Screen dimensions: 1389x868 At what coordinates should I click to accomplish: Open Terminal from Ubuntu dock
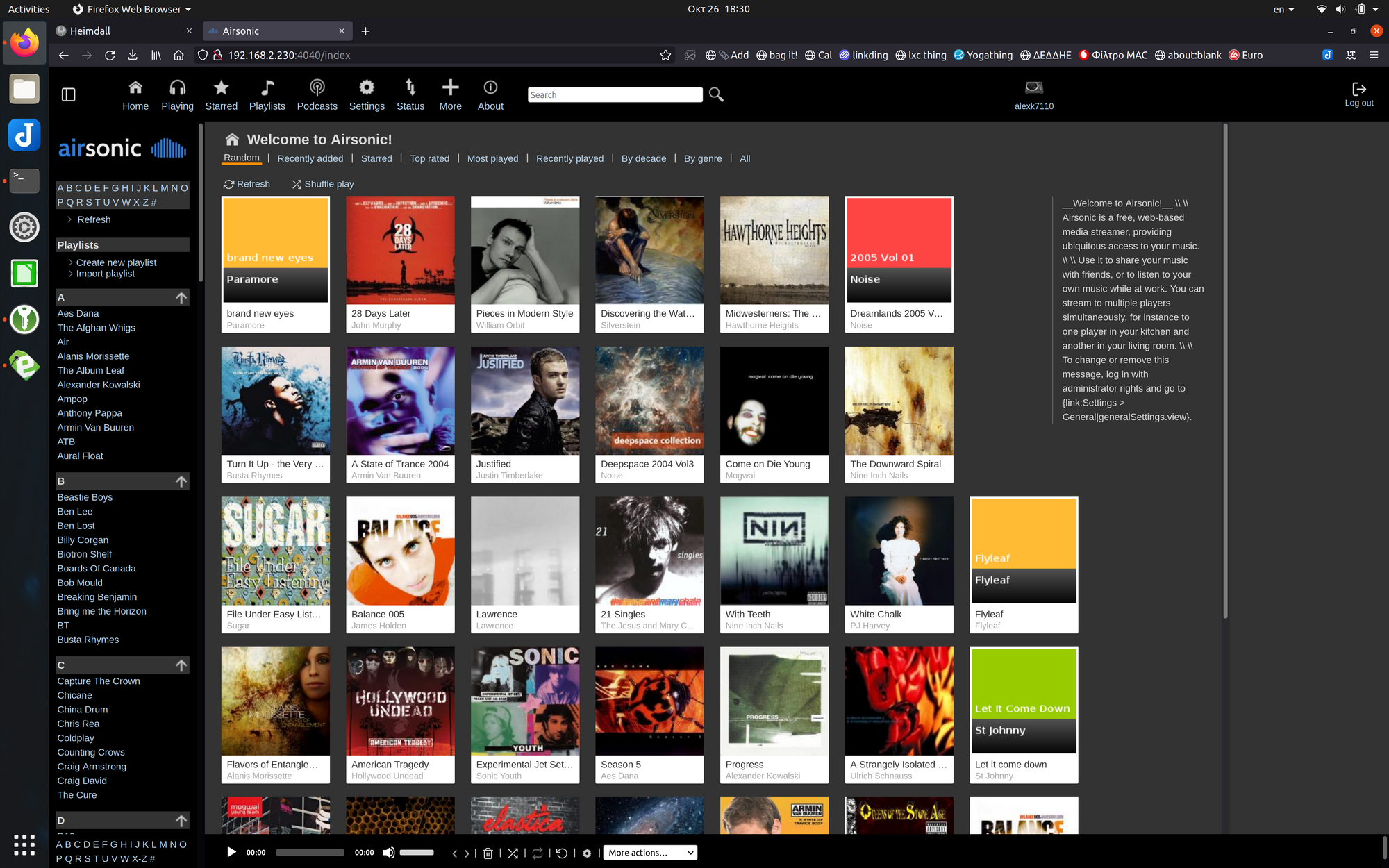pos(24,181)
